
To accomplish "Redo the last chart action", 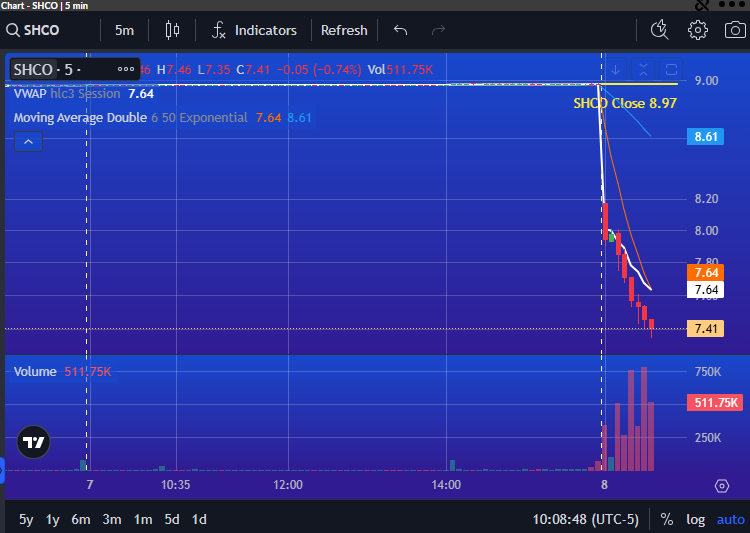I will pos(438,30).
